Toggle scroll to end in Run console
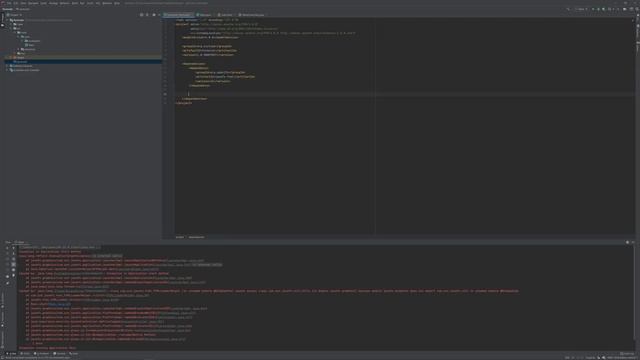 tap(13, 264)
